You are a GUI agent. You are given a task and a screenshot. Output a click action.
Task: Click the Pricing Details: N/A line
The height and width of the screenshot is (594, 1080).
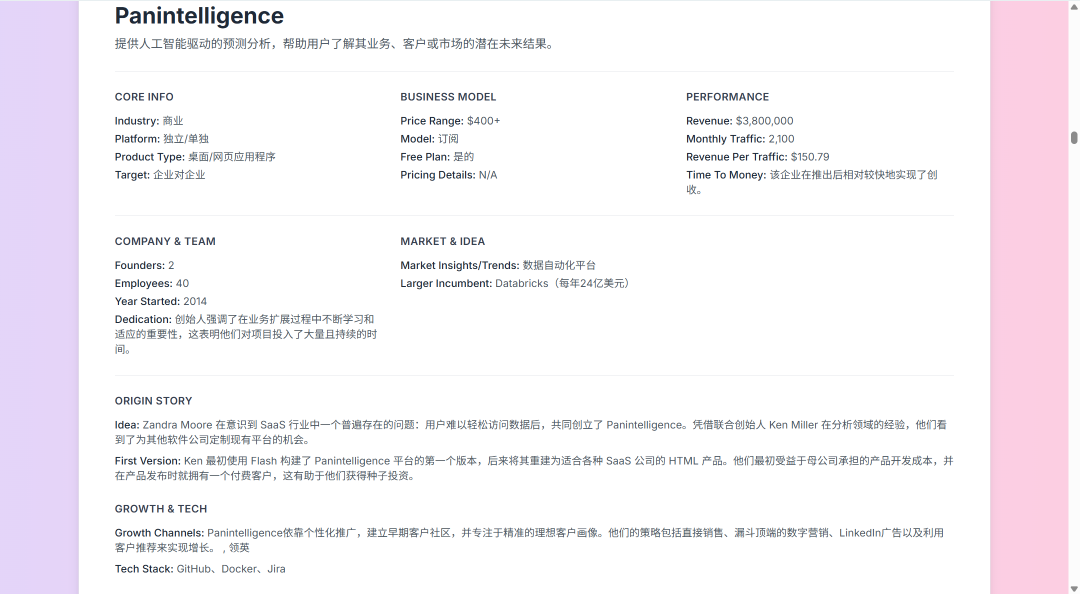click(x=448, y=174)
